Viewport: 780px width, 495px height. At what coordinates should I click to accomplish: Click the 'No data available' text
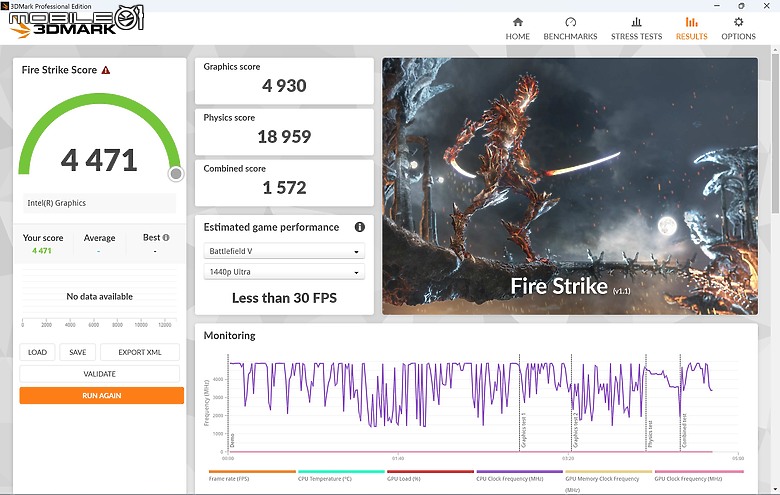[x=99, y=297]
